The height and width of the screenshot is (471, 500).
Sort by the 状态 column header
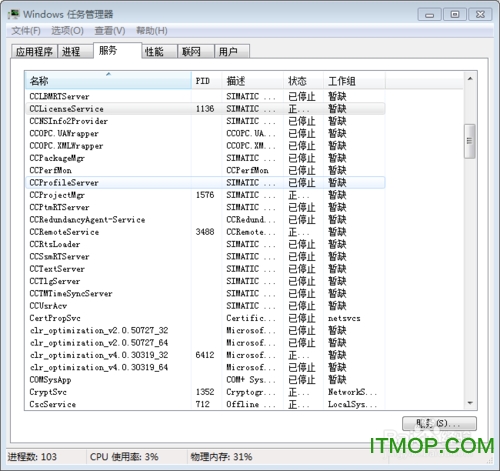(x=303, y=80)
